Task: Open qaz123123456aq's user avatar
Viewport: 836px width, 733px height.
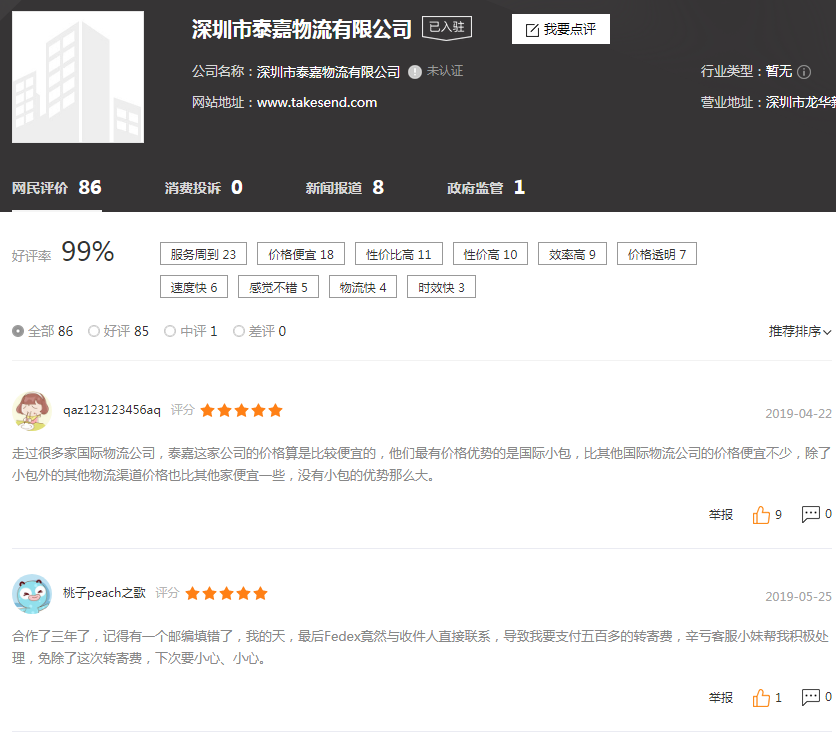Action: [32, 410]
